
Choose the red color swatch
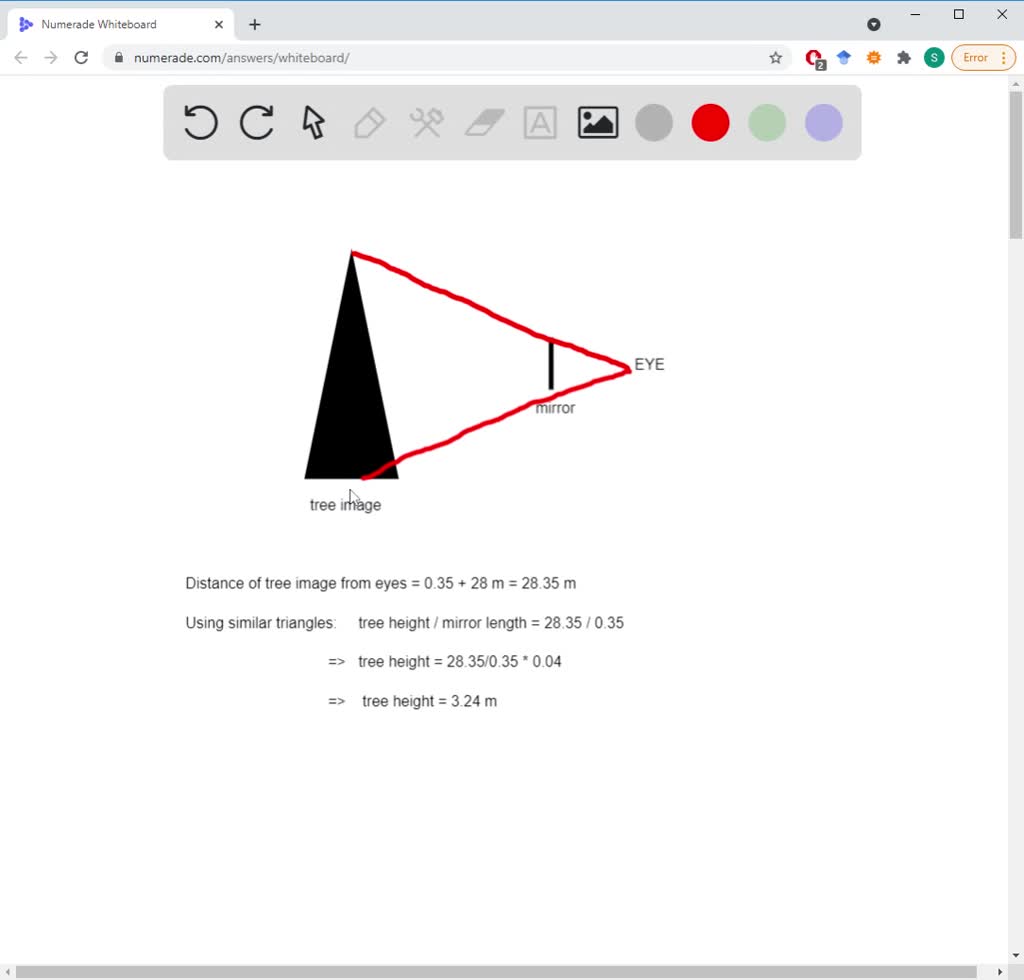[710, 122]
